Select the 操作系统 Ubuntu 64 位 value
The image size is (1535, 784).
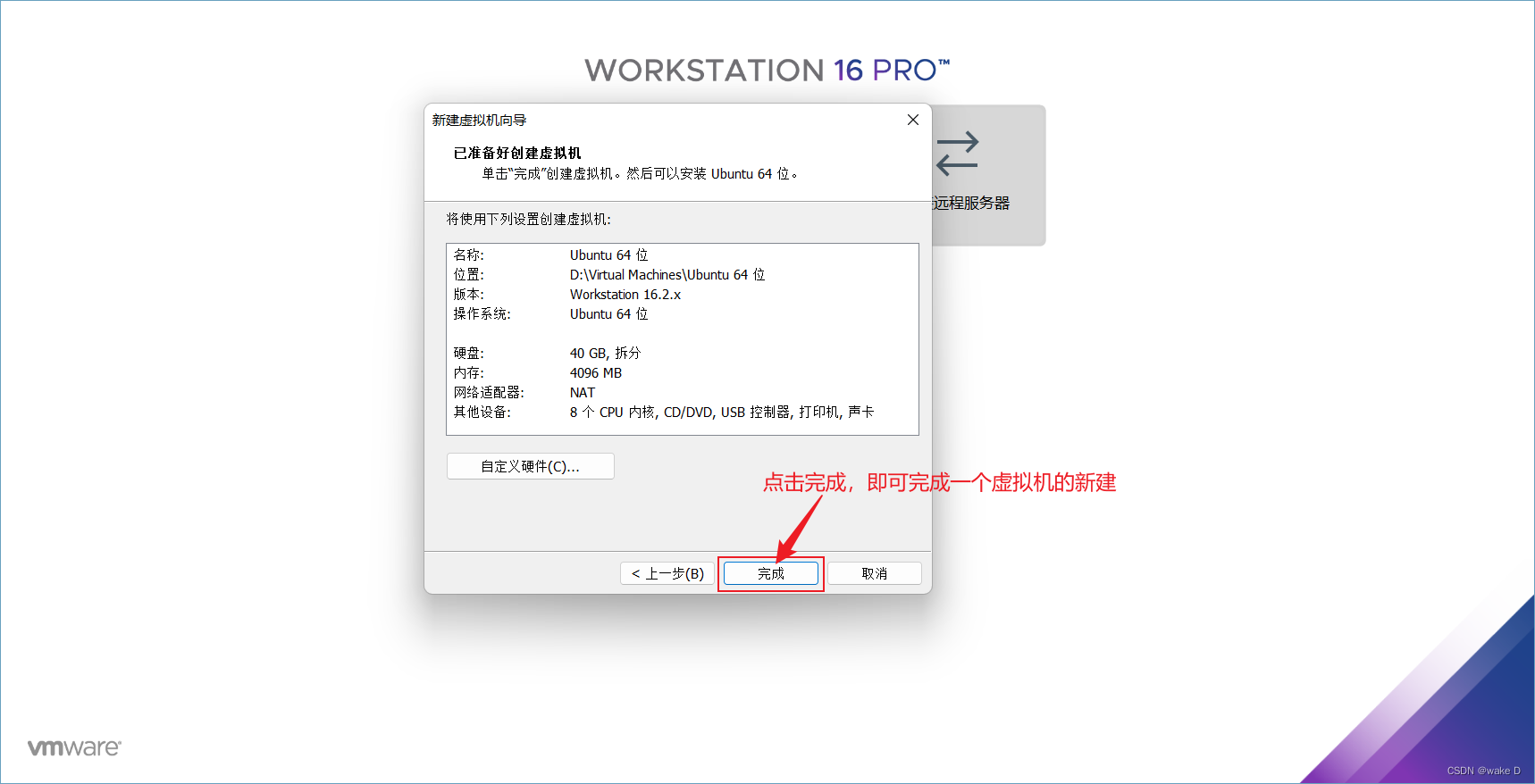point(608,314)
